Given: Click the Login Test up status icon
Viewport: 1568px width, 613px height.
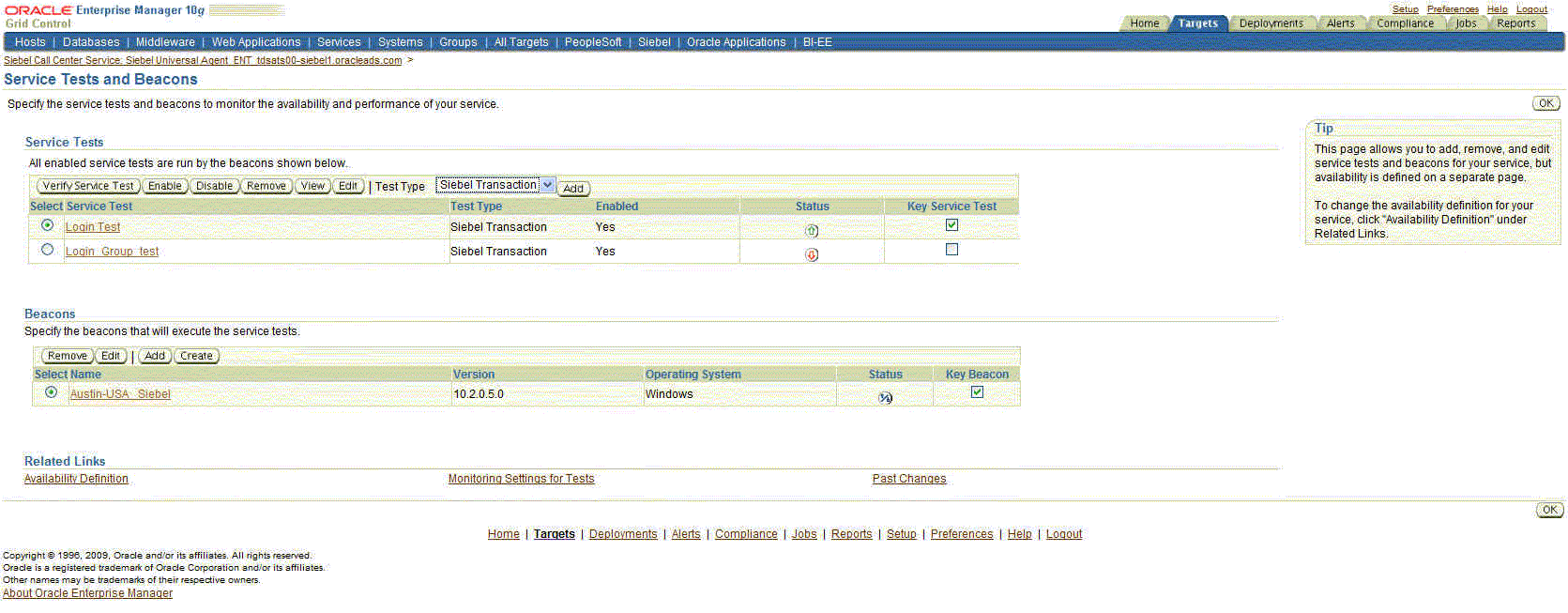Looking at the screenshot, I should point(812,230).
